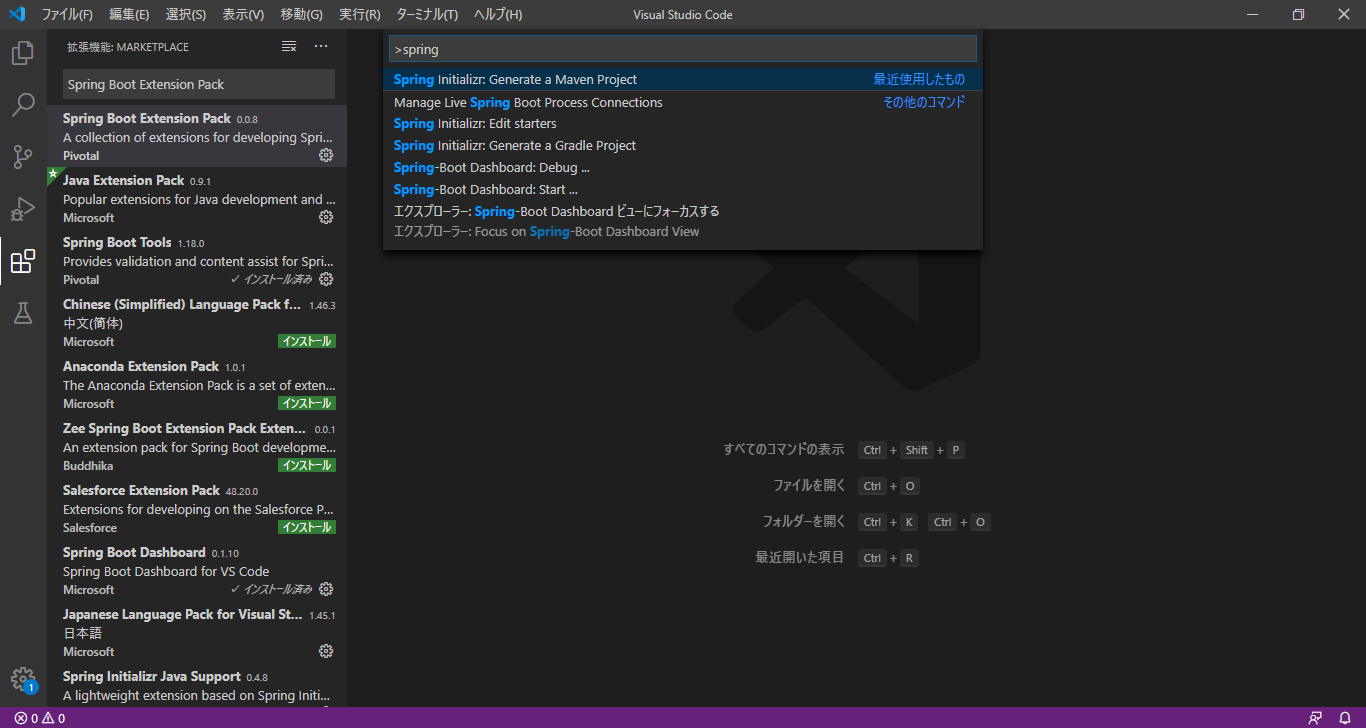The image size is (1366, 728).
Task: Open the Extensions view icon
Action: pos(23,261)
